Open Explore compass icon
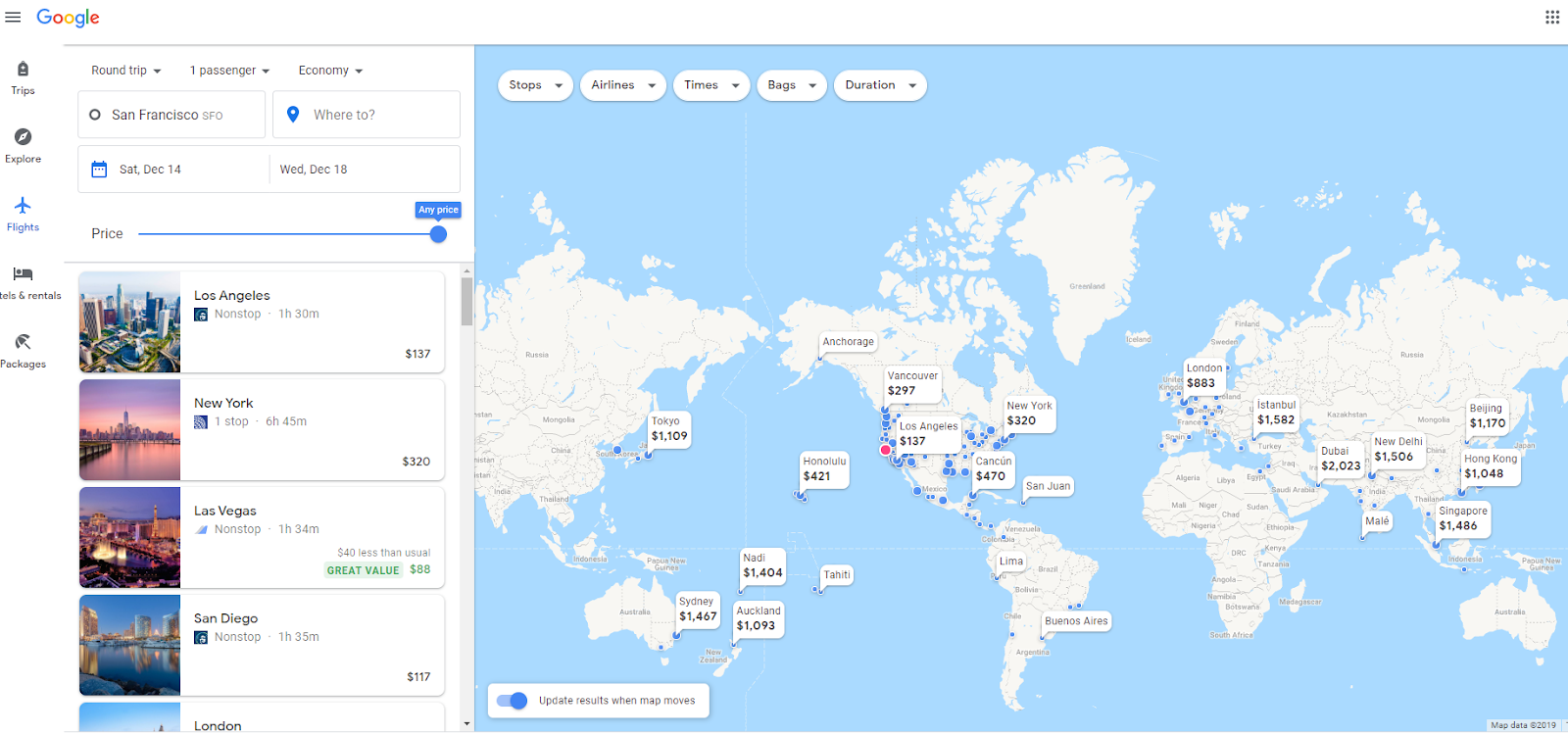Viewport: 1568px width, 734px height. click(23, 136)
